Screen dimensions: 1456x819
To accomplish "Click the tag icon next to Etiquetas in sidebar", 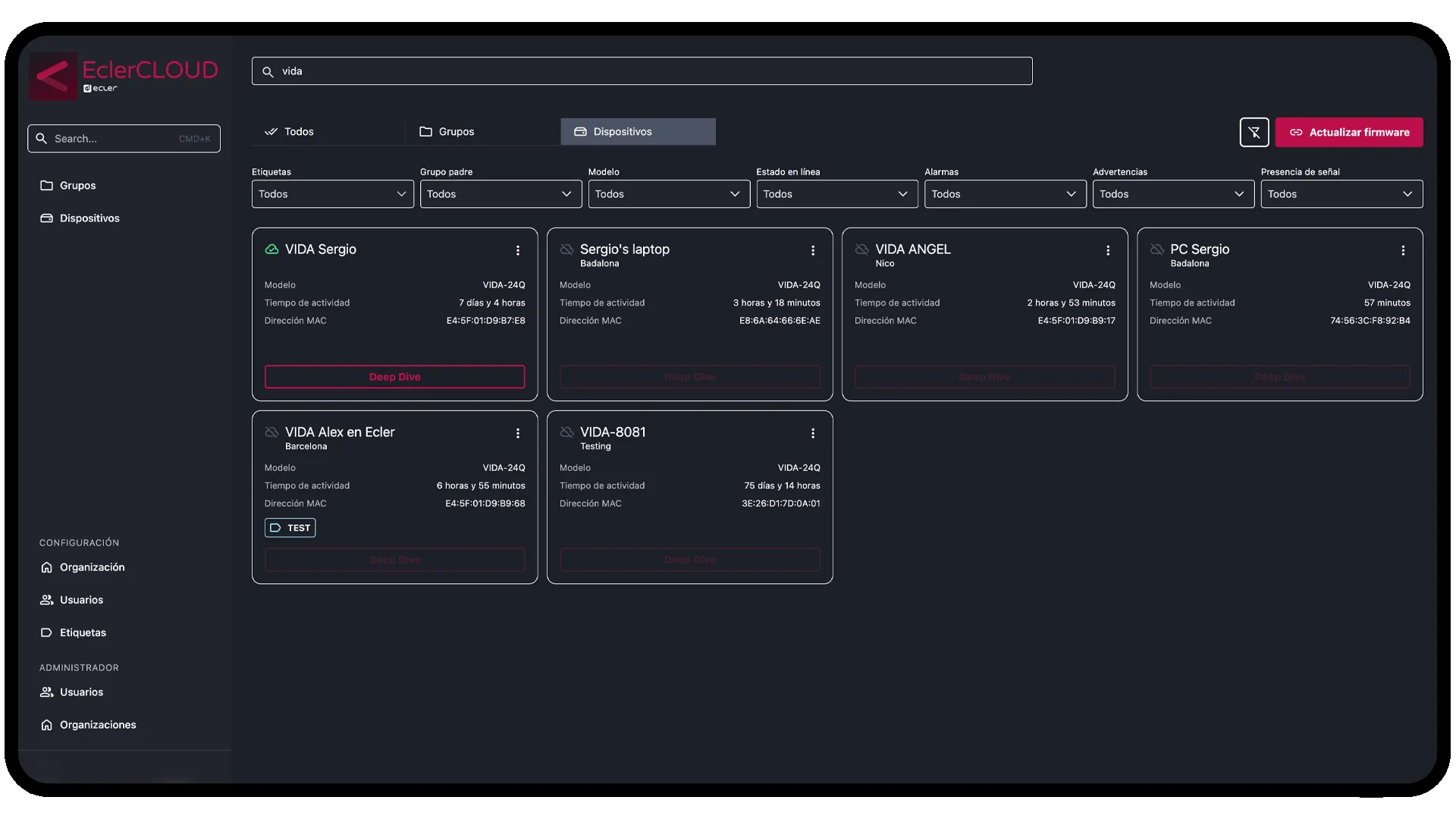I will point(46,632).
